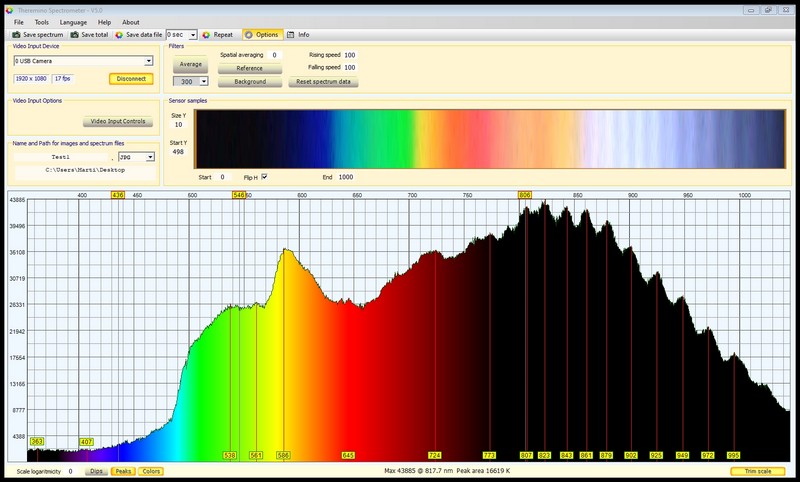The height and width of the screenshot is (482, 800).
Task: Open the Language menu
Action: pos(73,21)
